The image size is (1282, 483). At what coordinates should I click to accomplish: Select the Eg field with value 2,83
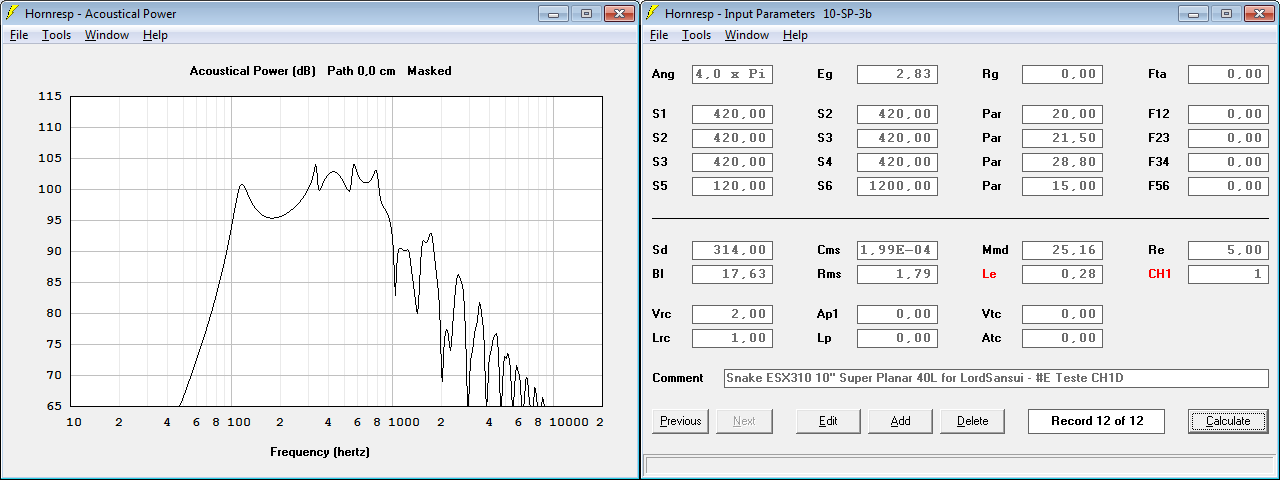[897, 74]
